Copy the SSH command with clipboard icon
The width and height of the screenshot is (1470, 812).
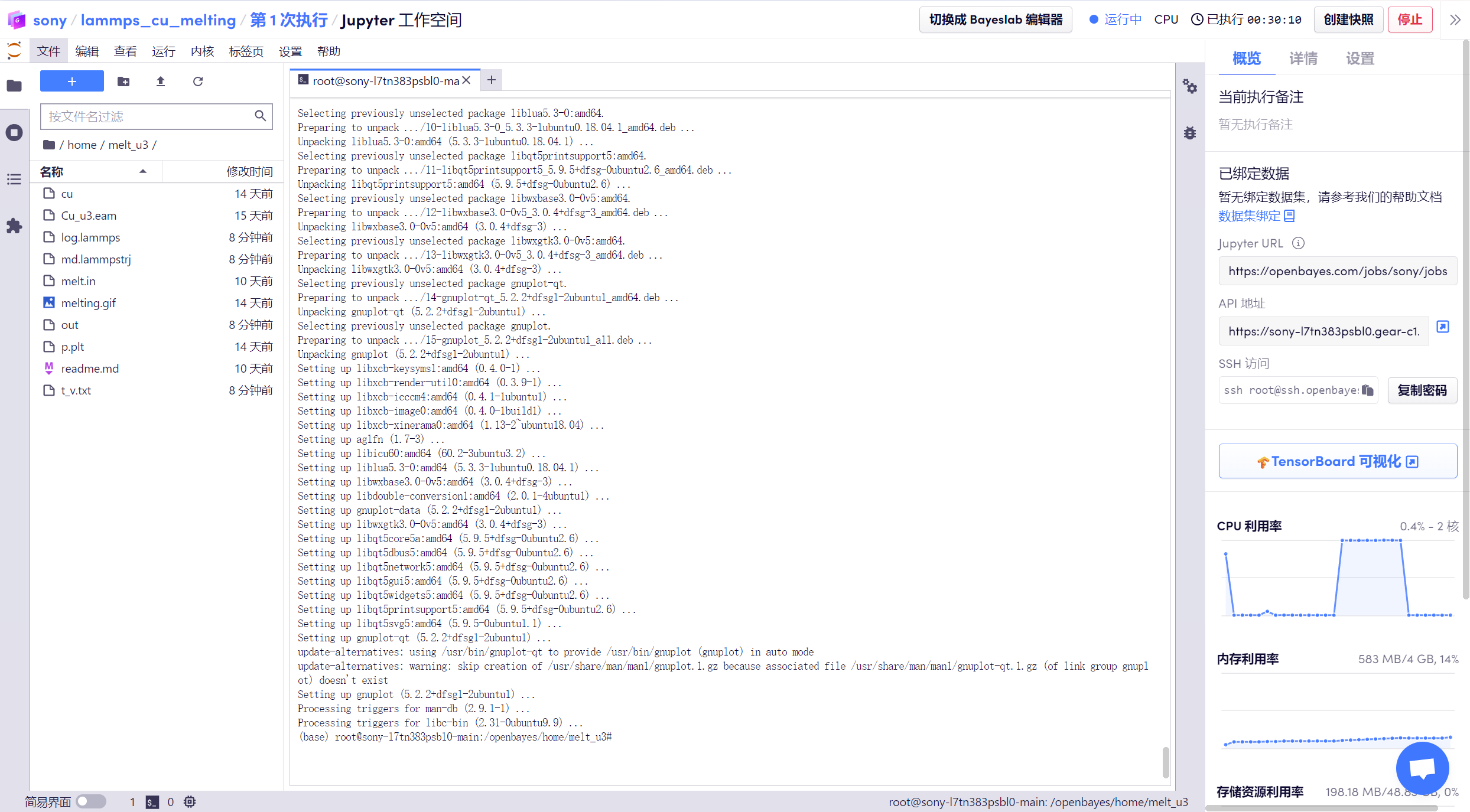point(1367,390)
